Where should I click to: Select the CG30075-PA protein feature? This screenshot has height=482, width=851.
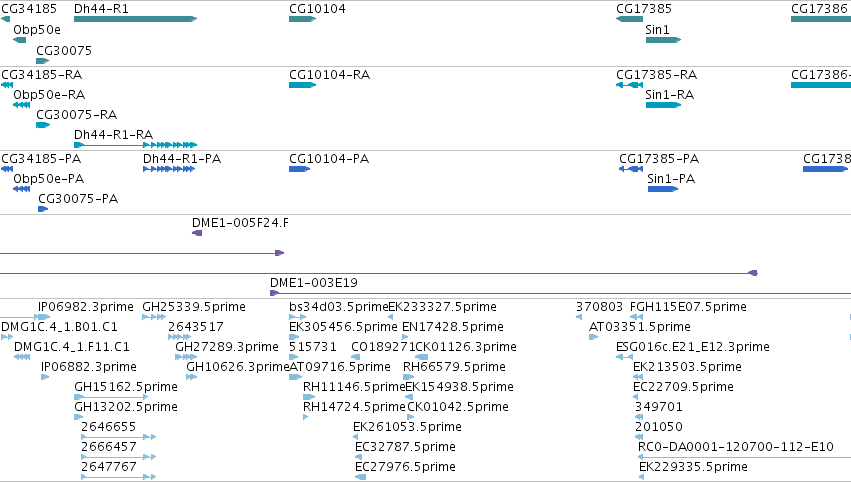click(43, 209)
